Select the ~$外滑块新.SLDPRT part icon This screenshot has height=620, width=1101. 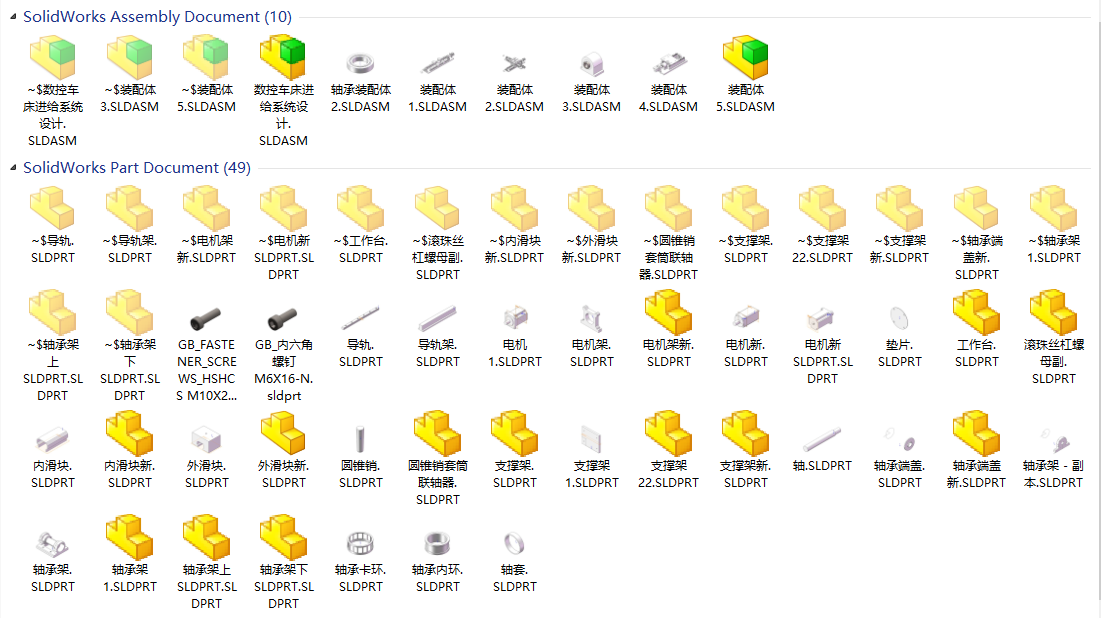[x=592, y=208]
